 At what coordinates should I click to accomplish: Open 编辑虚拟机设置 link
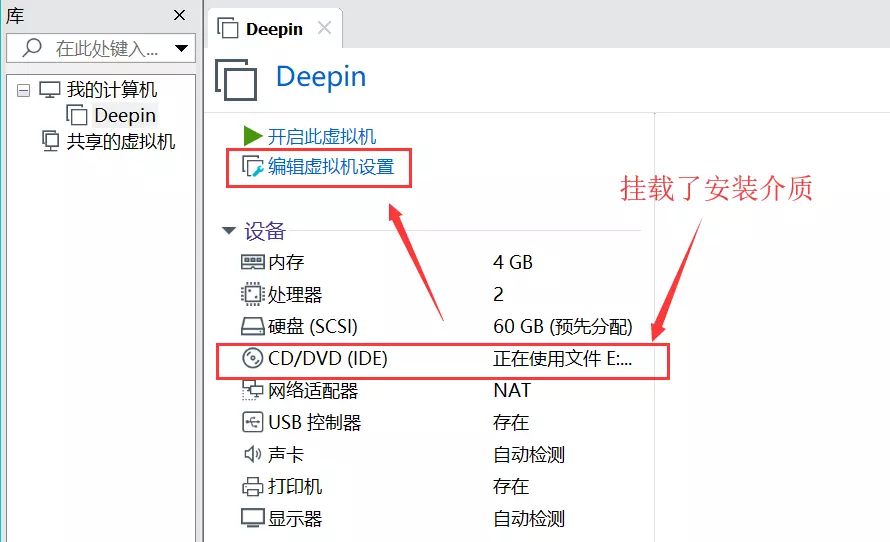tap(331, 167)
